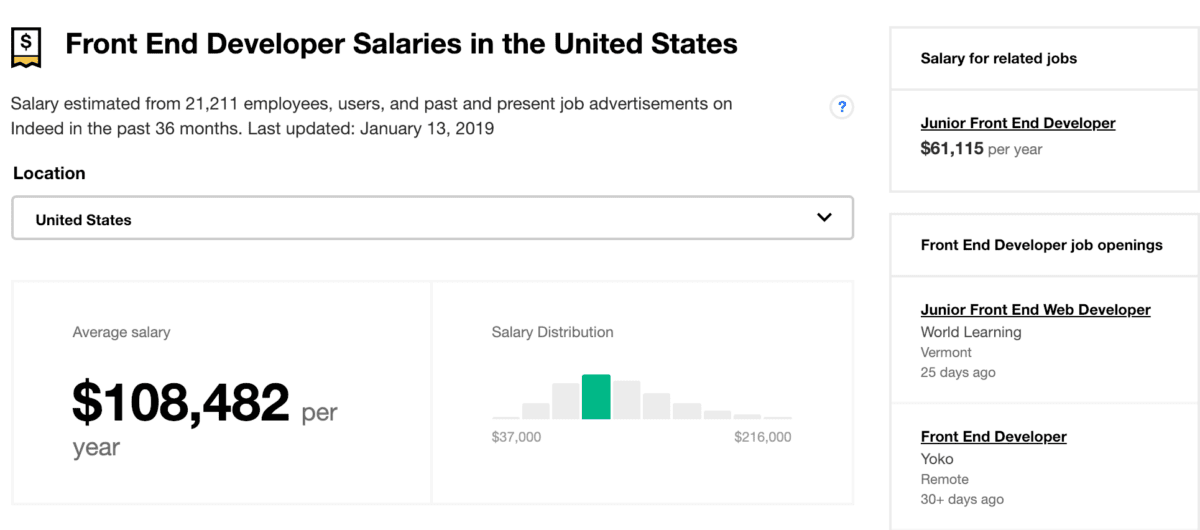Open the United States location selector
This screenshot has height=530, width=1200.
coord(432,218)
